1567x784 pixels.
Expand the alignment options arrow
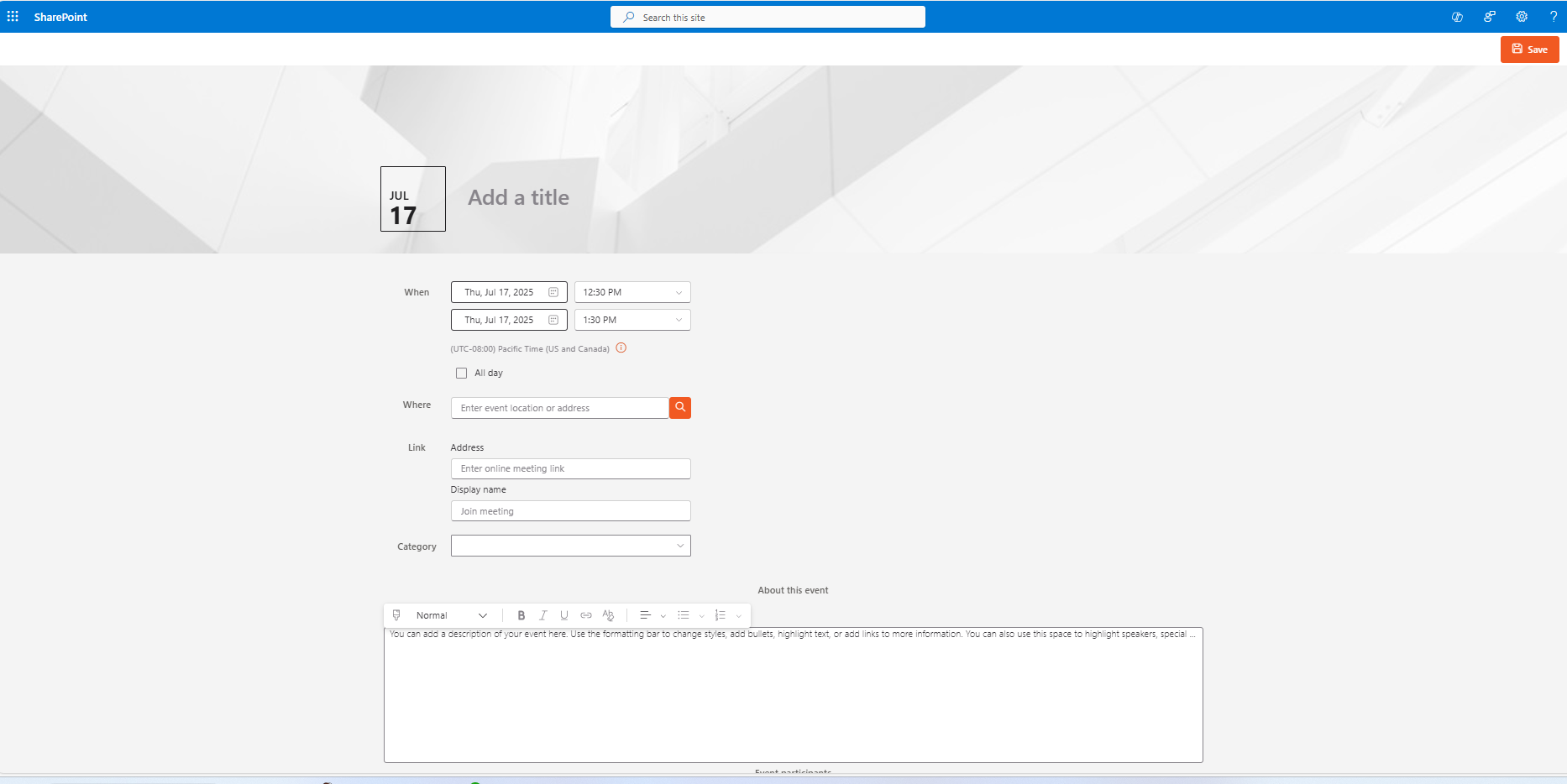(x=663, y=616)
